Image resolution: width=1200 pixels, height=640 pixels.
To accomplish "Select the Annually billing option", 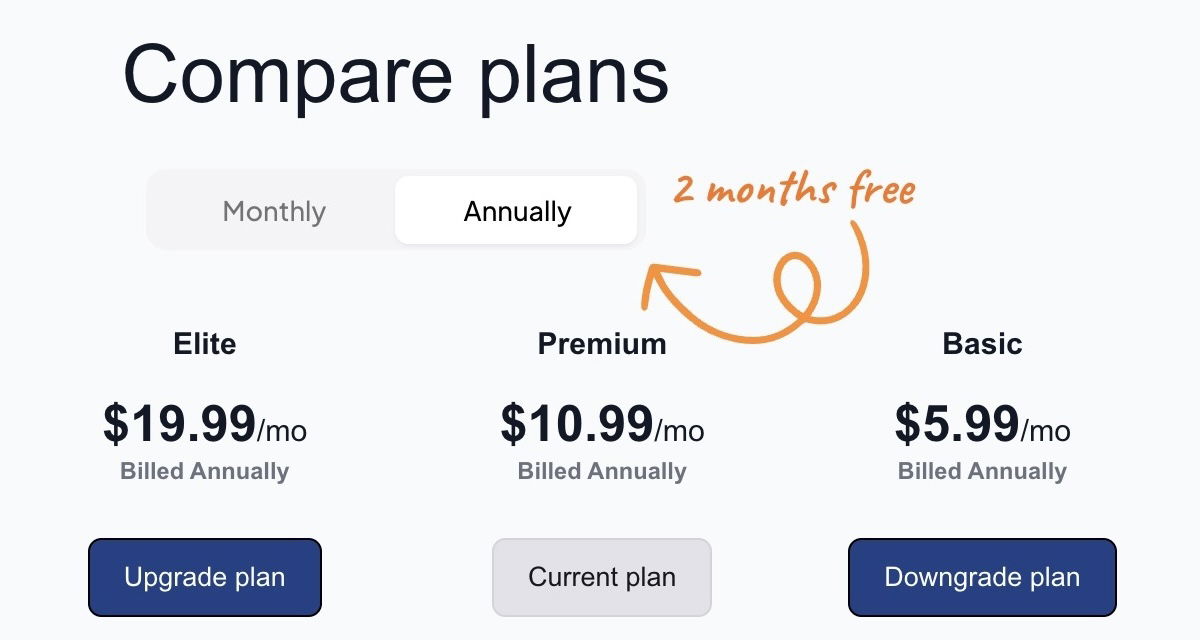I will 517,211.
